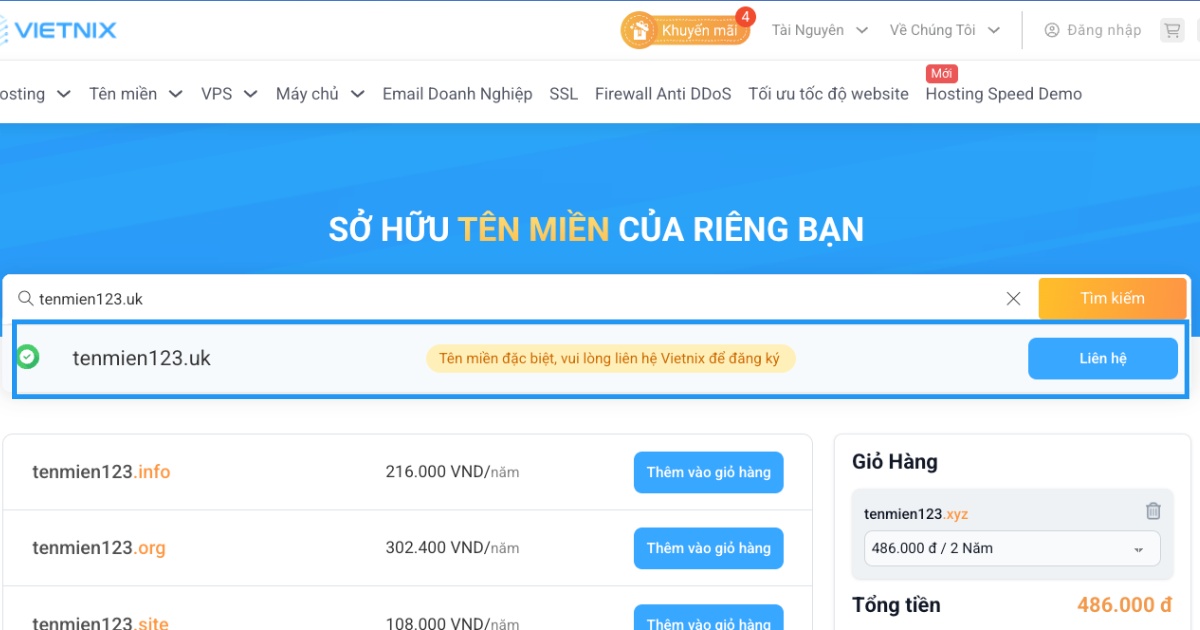Select the SSL menu item
This screenshot has width=1200, height=630.
[563, 93]
